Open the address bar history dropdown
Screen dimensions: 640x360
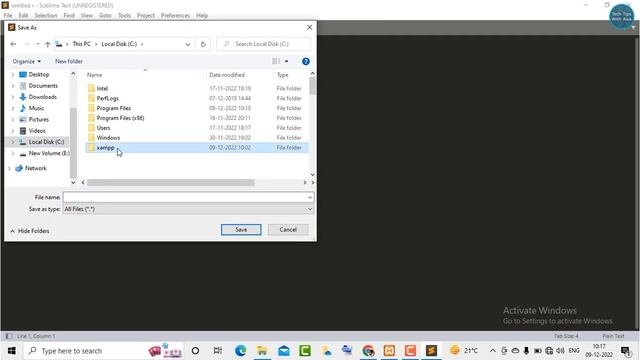coord(188,44)
